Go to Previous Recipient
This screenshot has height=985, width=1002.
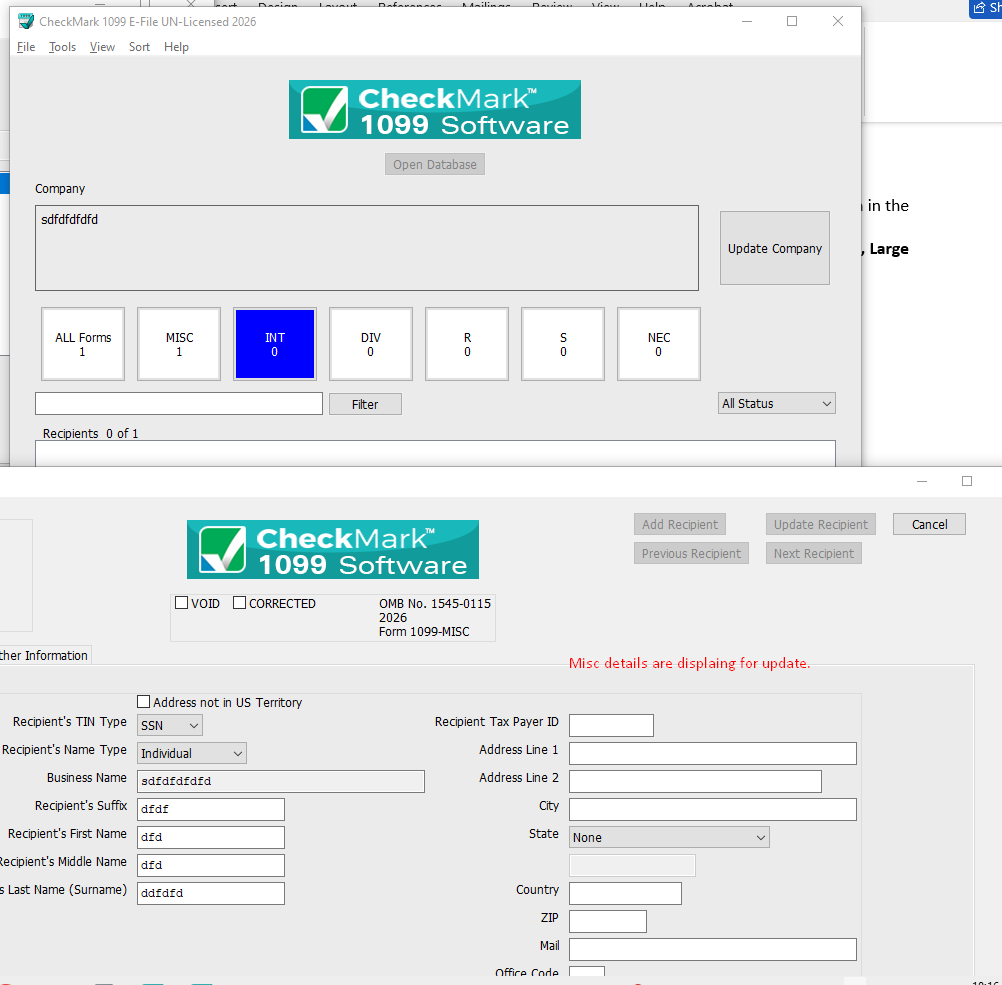point(691,554)
